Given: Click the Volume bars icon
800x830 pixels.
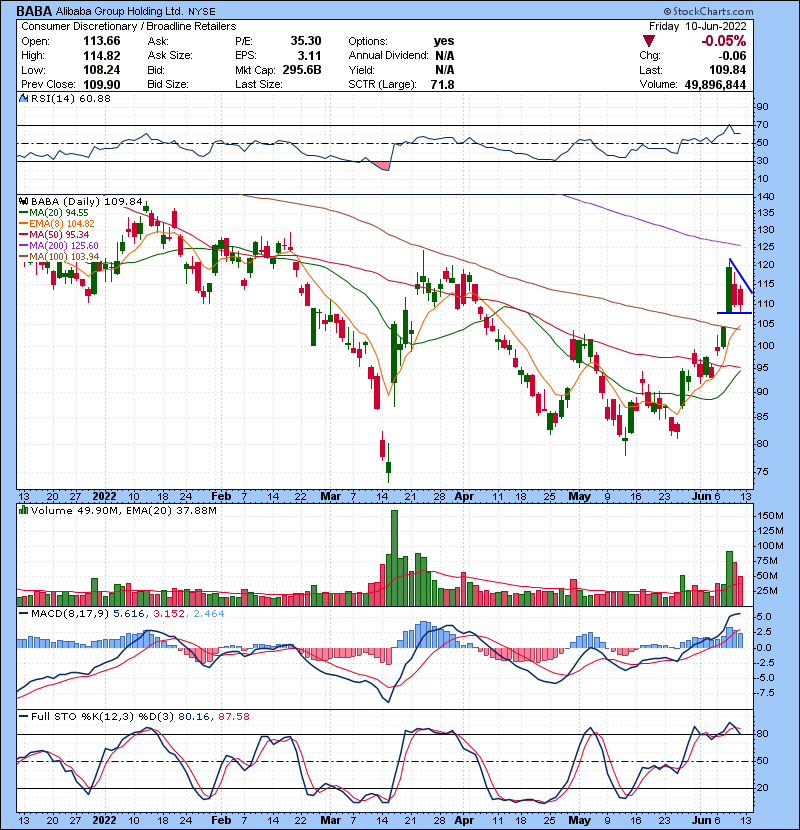Looking at the screenshot, I should (x=23, y=510).
